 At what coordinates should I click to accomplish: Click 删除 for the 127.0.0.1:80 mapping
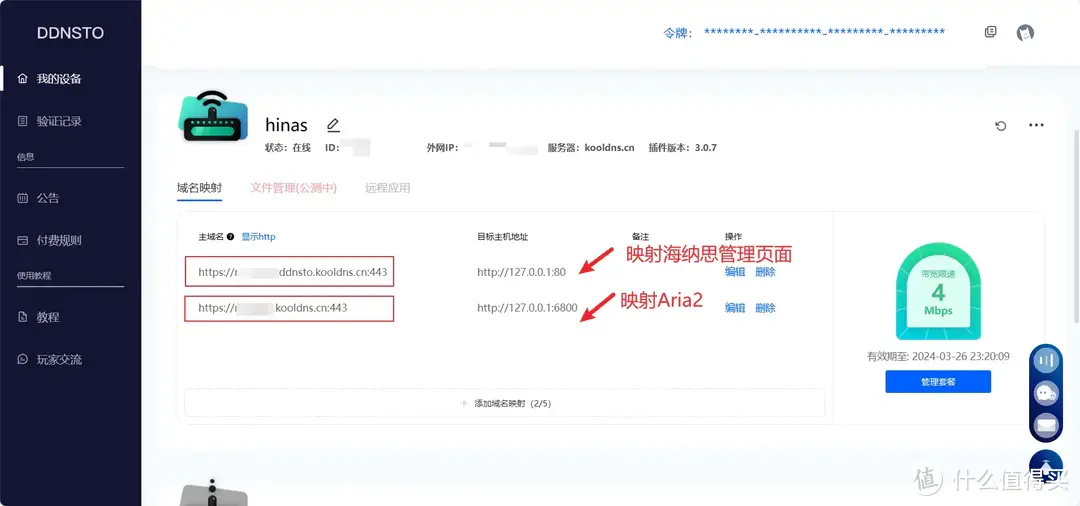(765, 272)
